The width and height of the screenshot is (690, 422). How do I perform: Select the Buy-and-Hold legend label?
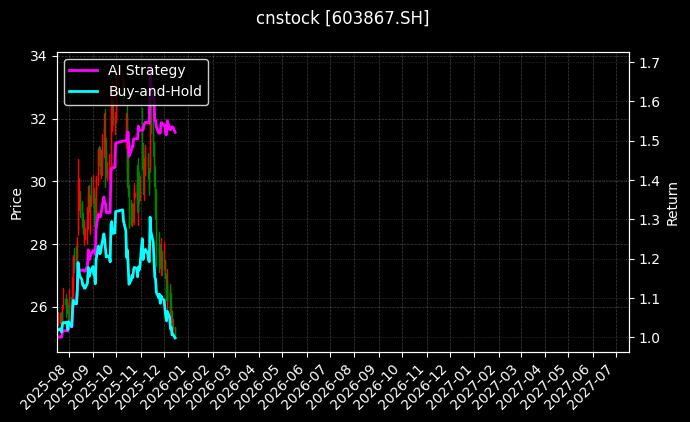tap(155, 91)
